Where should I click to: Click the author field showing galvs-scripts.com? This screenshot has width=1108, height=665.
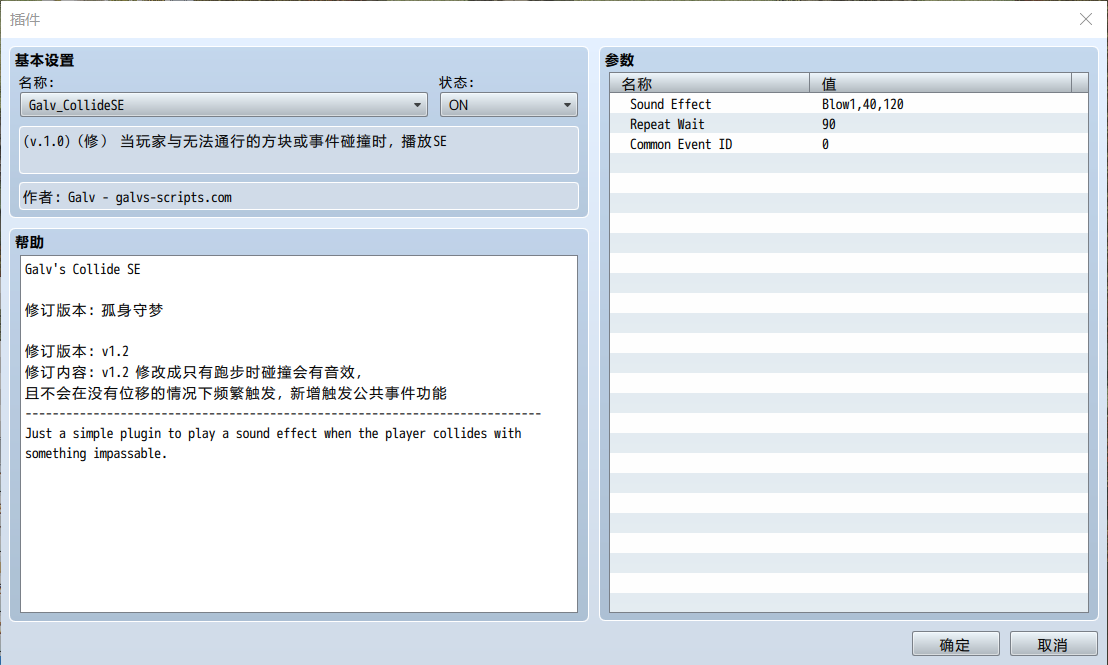pos(299,196)
